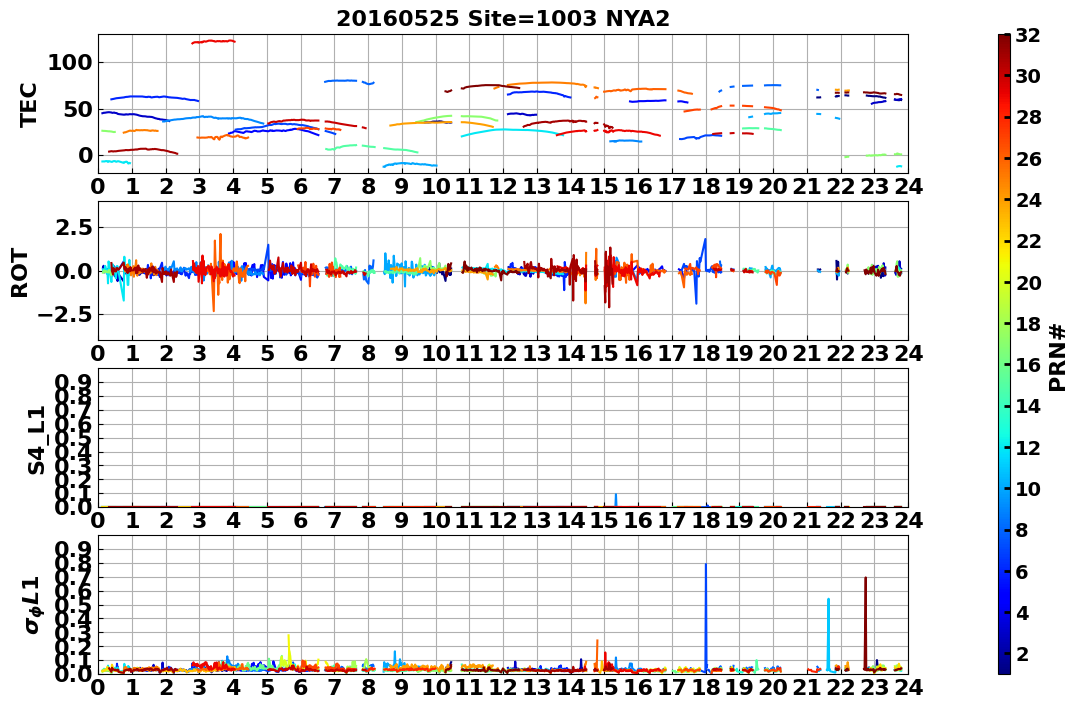Click the plot title "20160525 Site=1003 NYA2"
The width and height of the screenshot is (1077, 709).
pos(503,19)
